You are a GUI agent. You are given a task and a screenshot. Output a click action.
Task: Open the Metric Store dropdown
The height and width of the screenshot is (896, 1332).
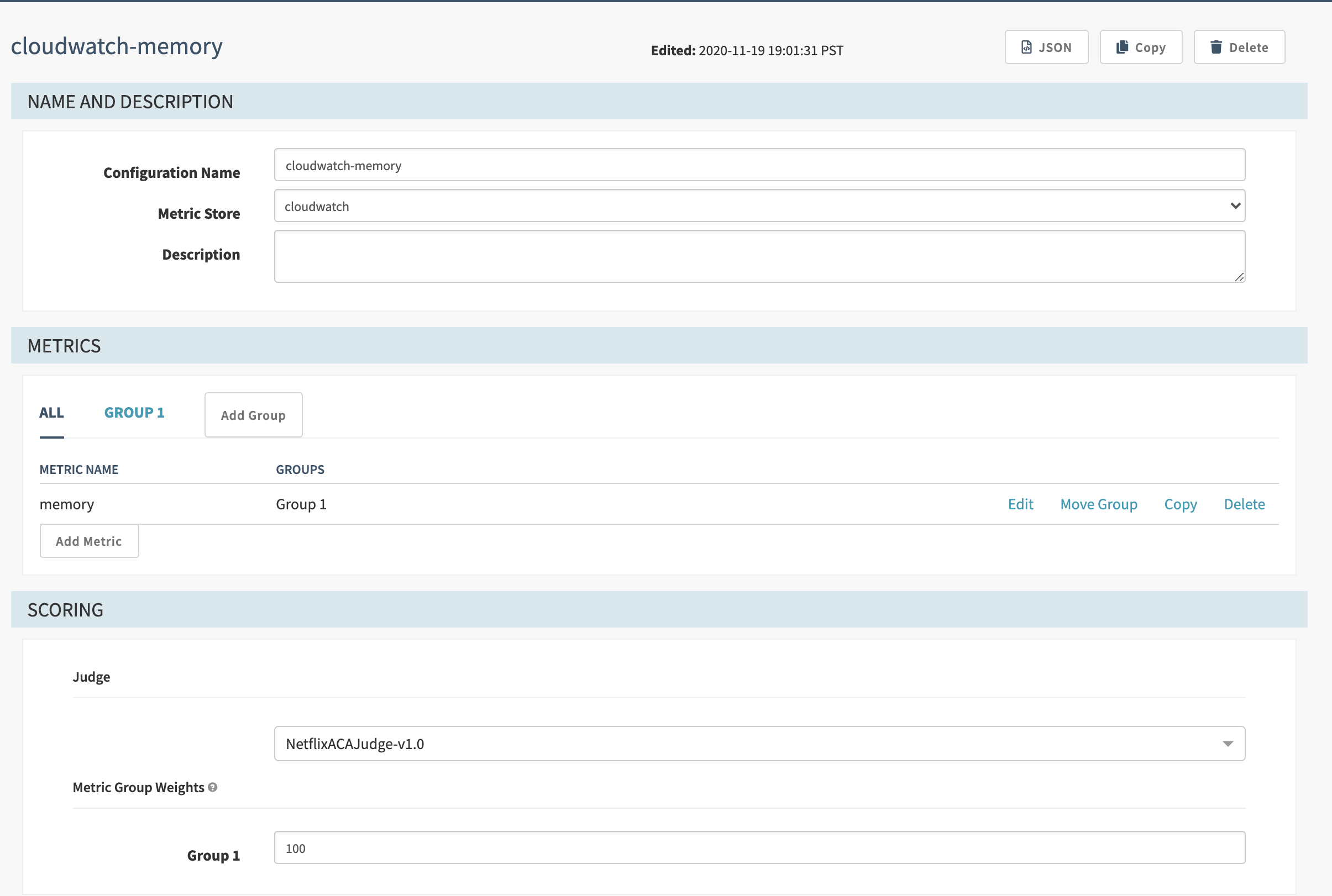[x=759, y=206]
